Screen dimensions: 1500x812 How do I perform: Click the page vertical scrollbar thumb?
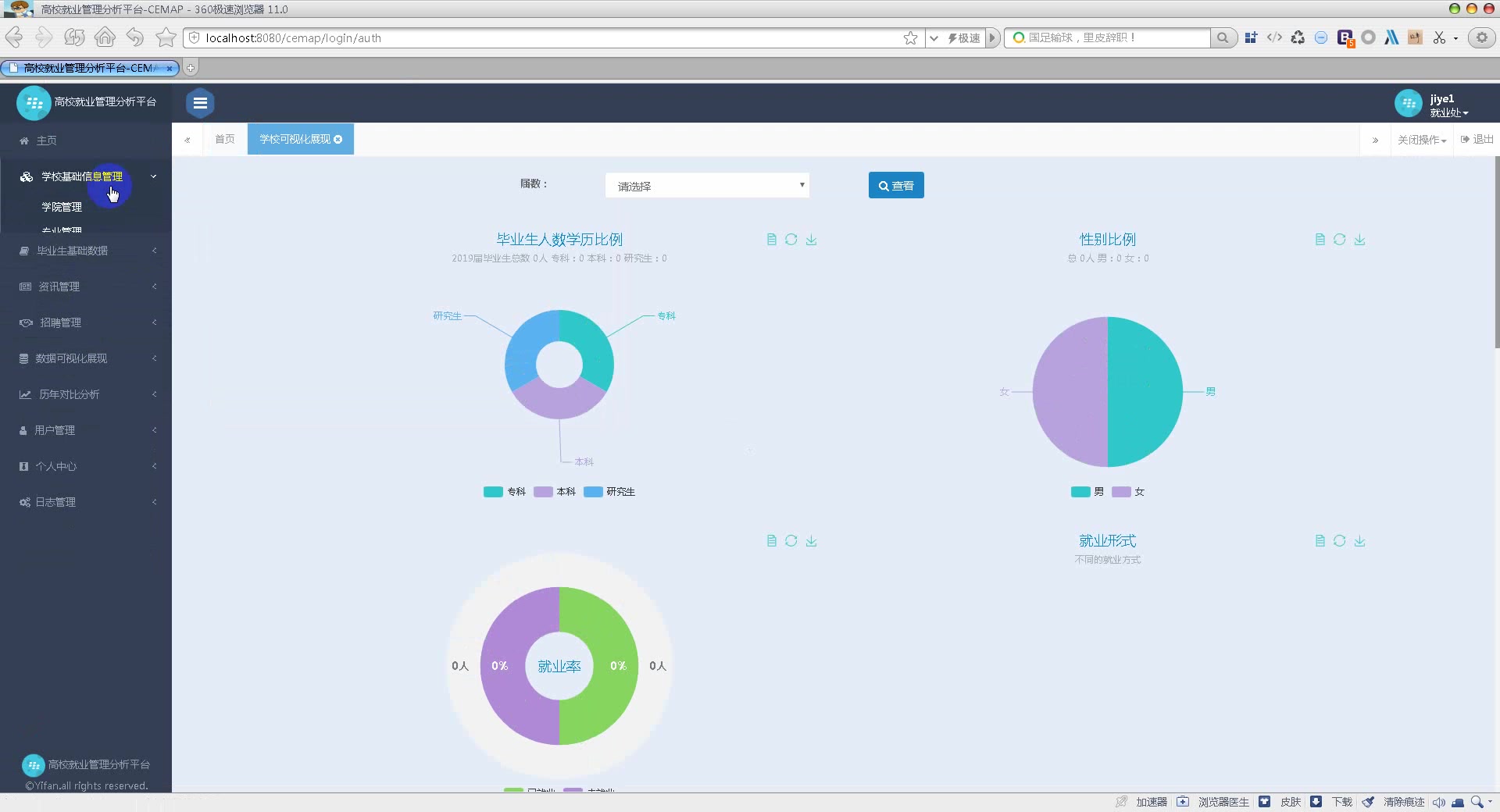coord(1497,251)
